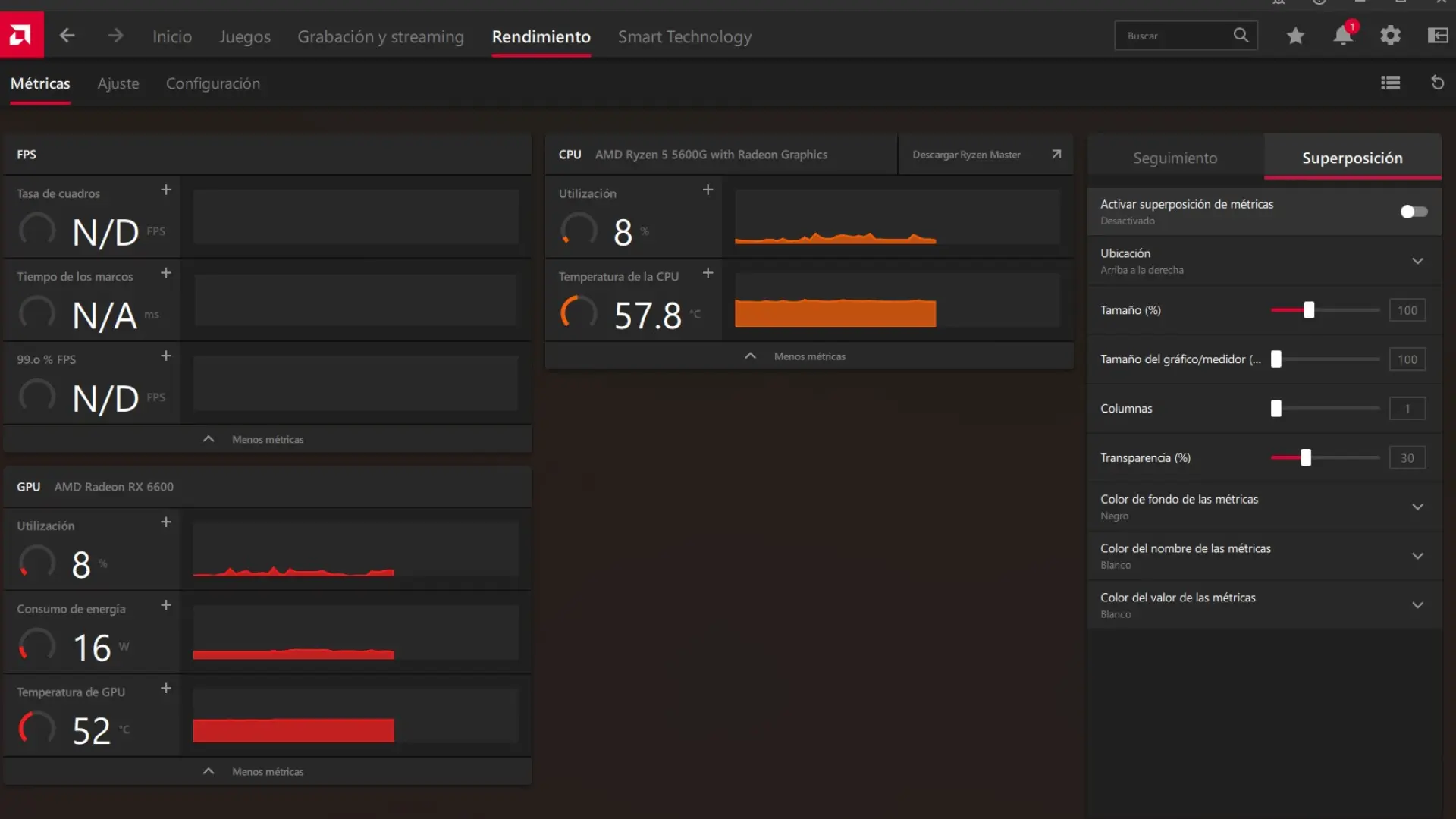The width and height of the screenshot is (1456, 819).
Task: Go back with the left arrow icon
Action: click(67, 36)
